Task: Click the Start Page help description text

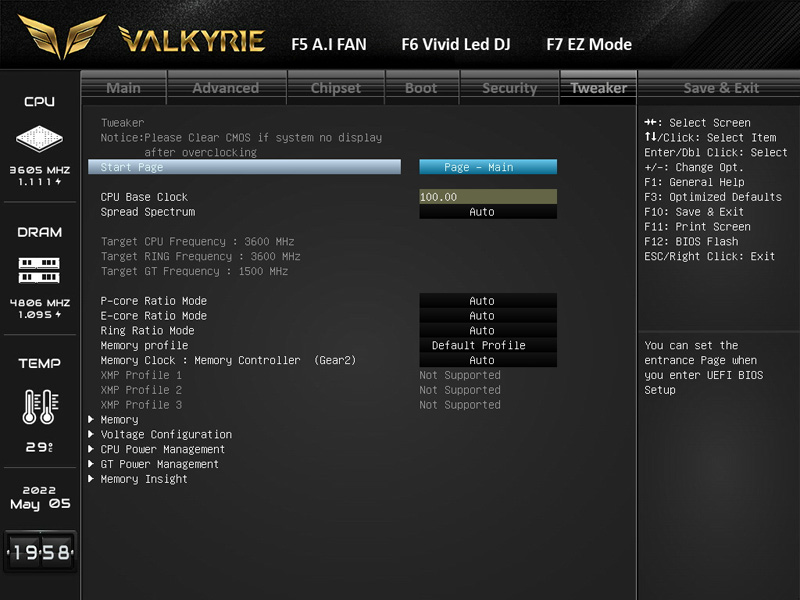Action: (704, 367)
